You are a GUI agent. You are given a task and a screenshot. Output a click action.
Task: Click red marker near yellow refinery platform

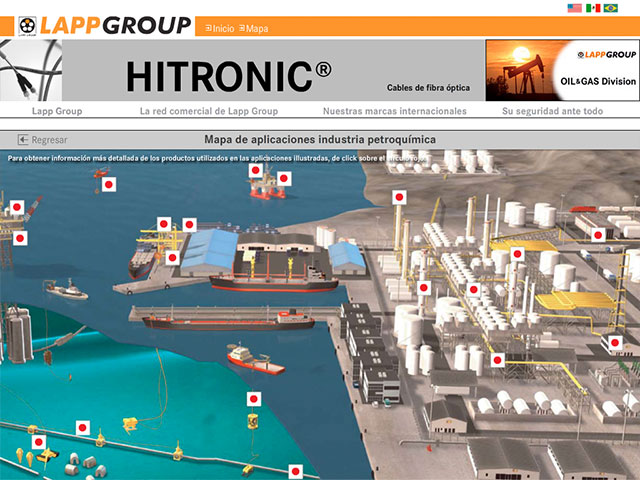(517, 254)
